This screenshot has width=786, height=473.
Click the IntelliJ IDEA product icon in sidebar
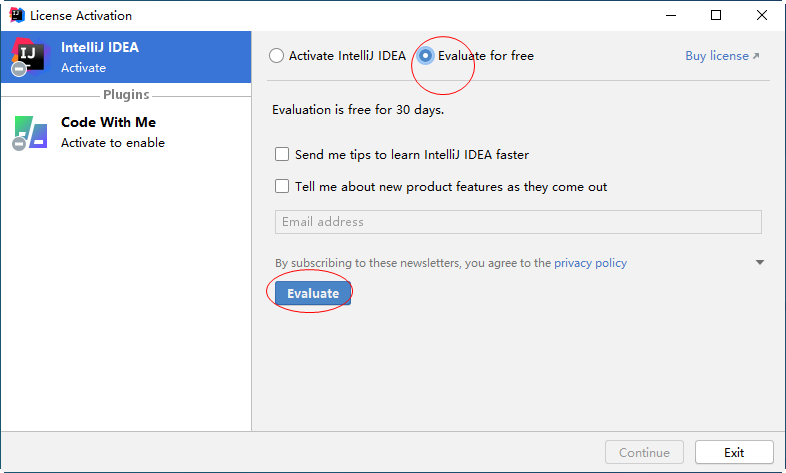(30, 57)
